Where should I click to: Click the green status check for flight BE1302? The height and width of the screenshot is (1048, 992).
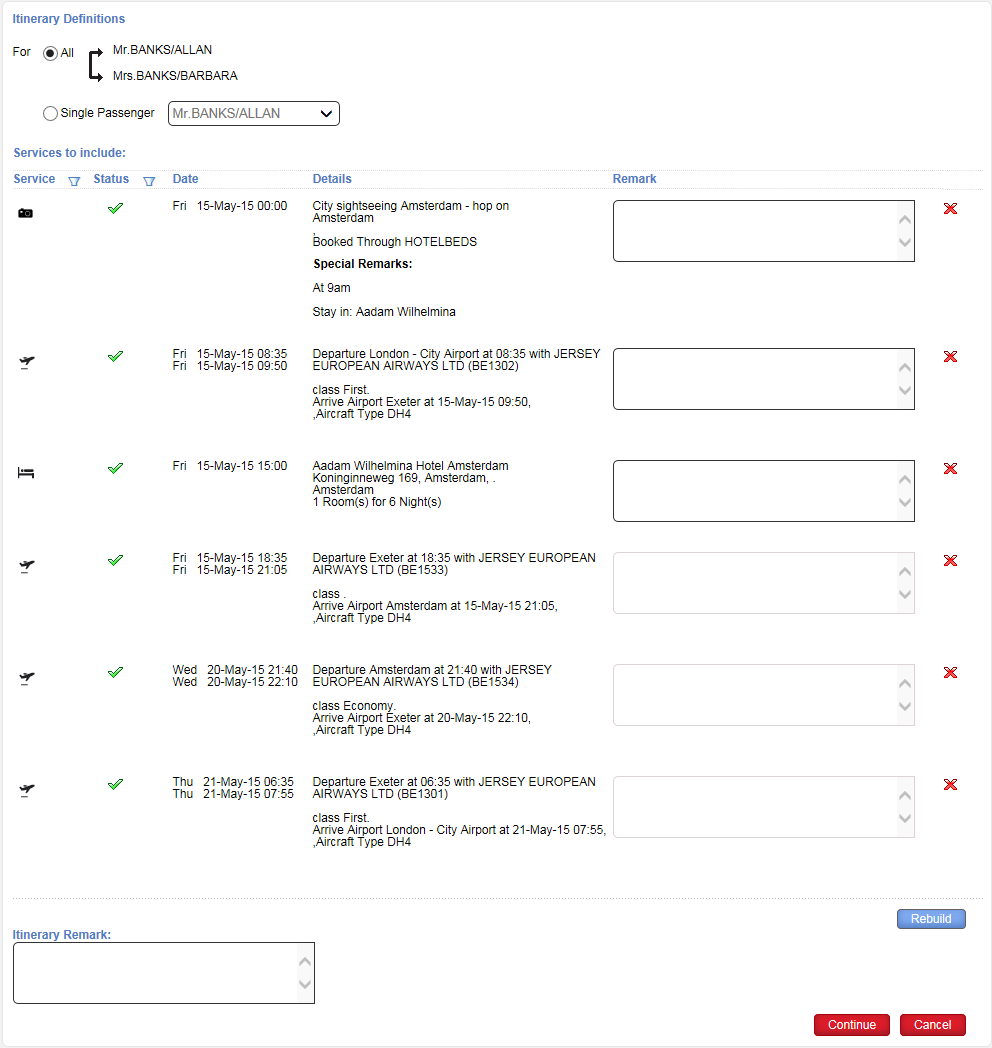pyautogui.click(x=115, y=357)
